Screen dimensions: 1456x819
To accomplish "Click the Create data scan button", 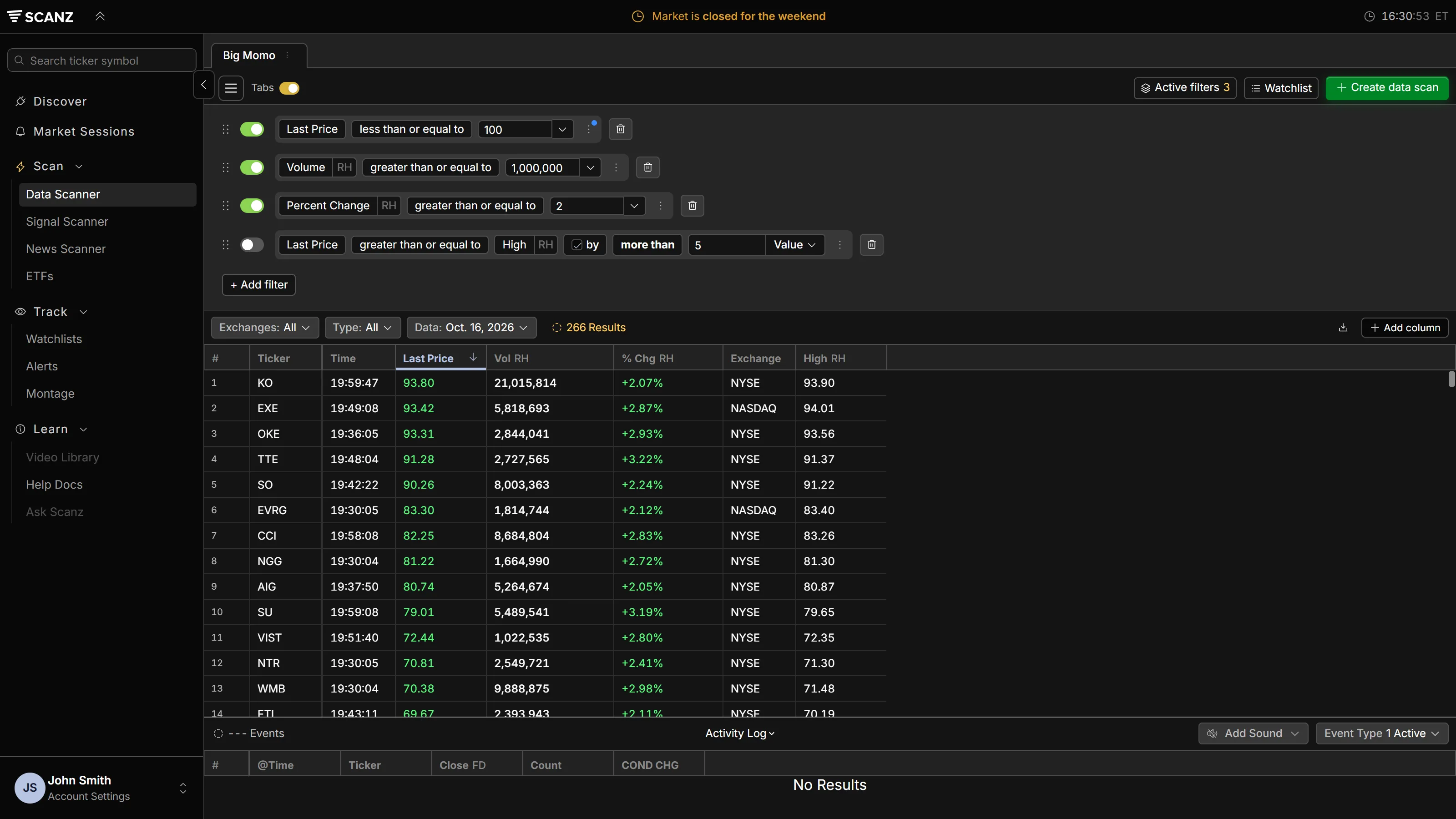I will pyautogui.click(x=1386, y=88).
